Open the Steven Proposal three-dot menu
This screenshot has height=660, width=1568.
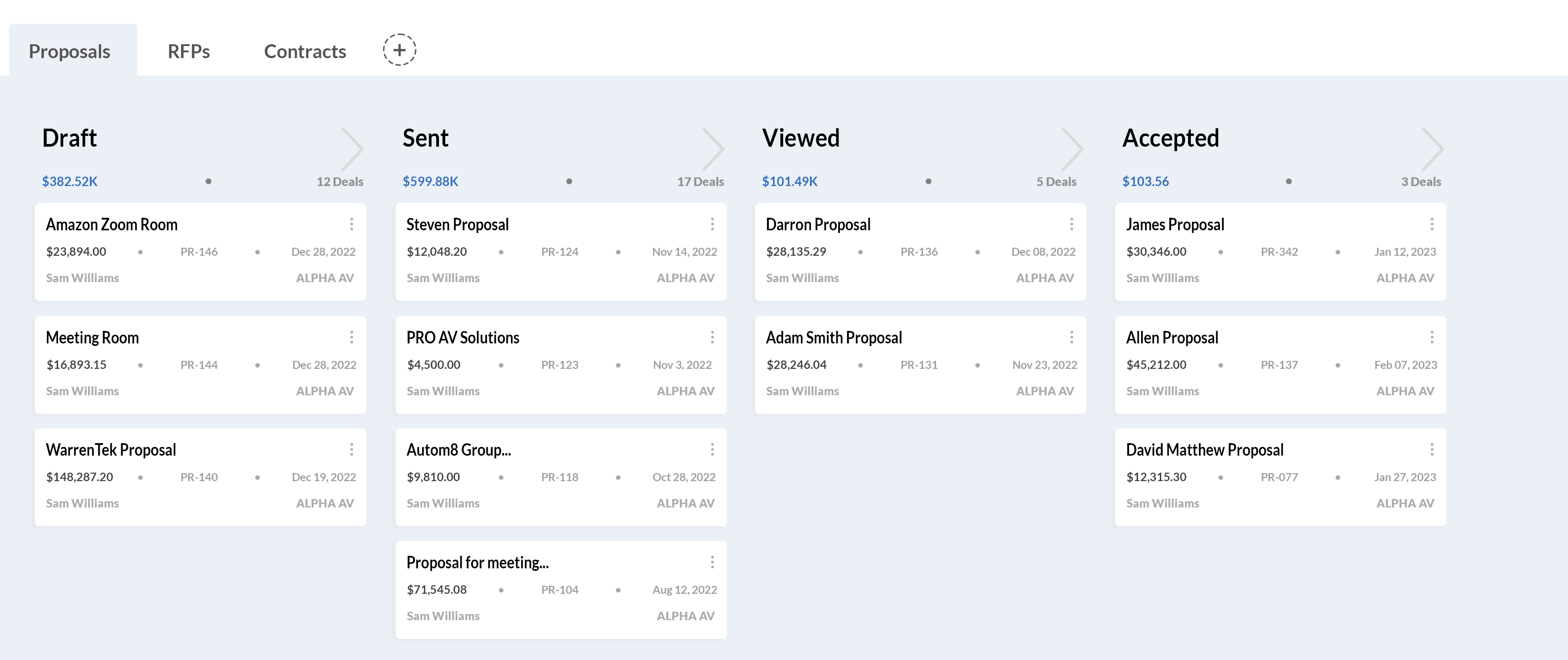pos(712,224)
